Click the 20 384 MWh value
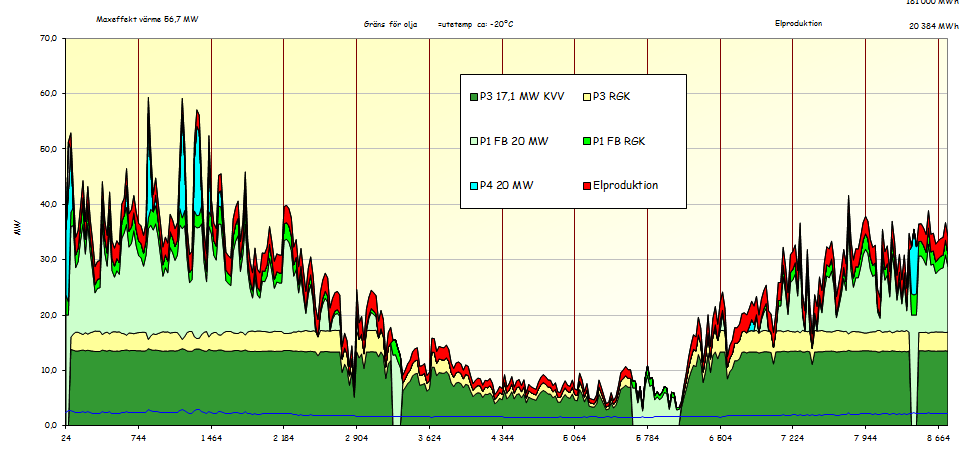This screenshot has height=459, width=977. pos(935,27)
